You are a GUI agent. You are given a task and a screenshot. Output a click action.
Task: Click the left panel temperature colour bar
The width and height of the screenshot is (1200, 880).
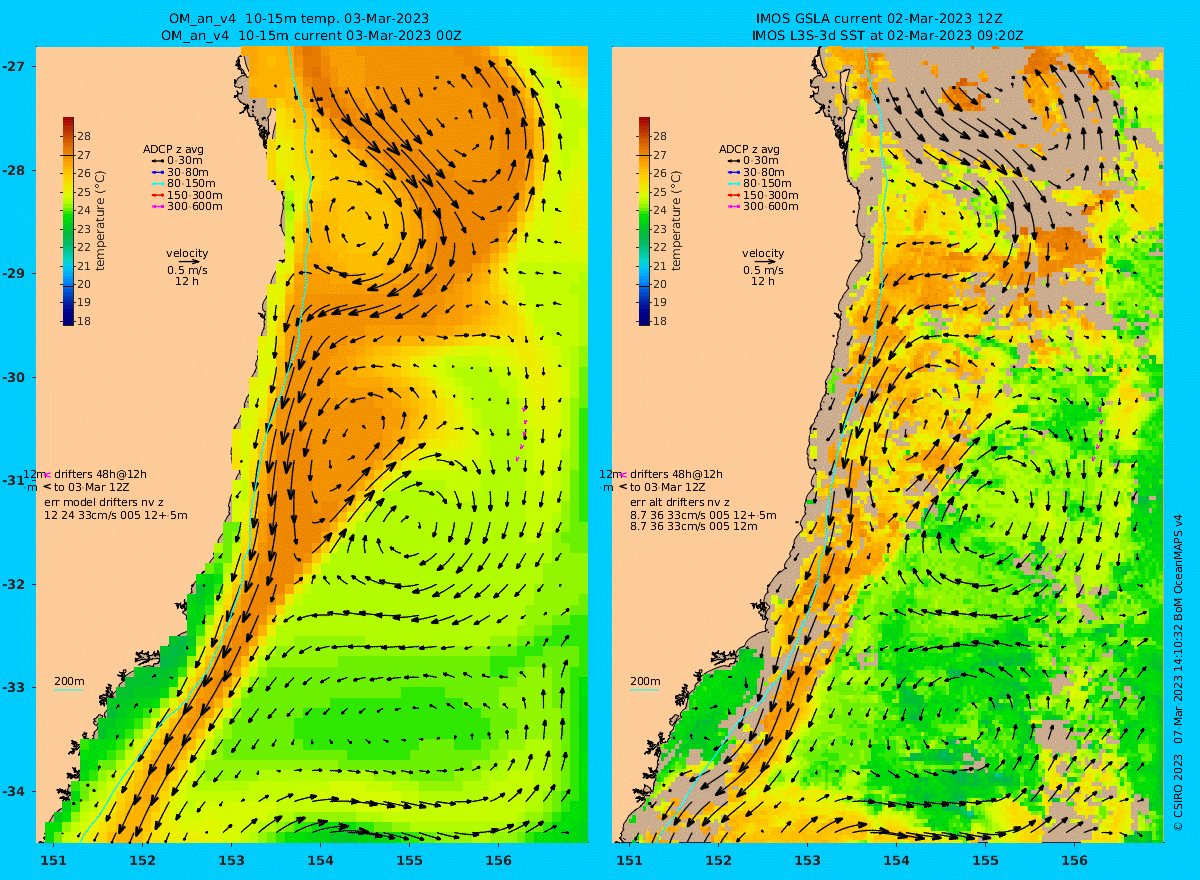tap(68, 222)
